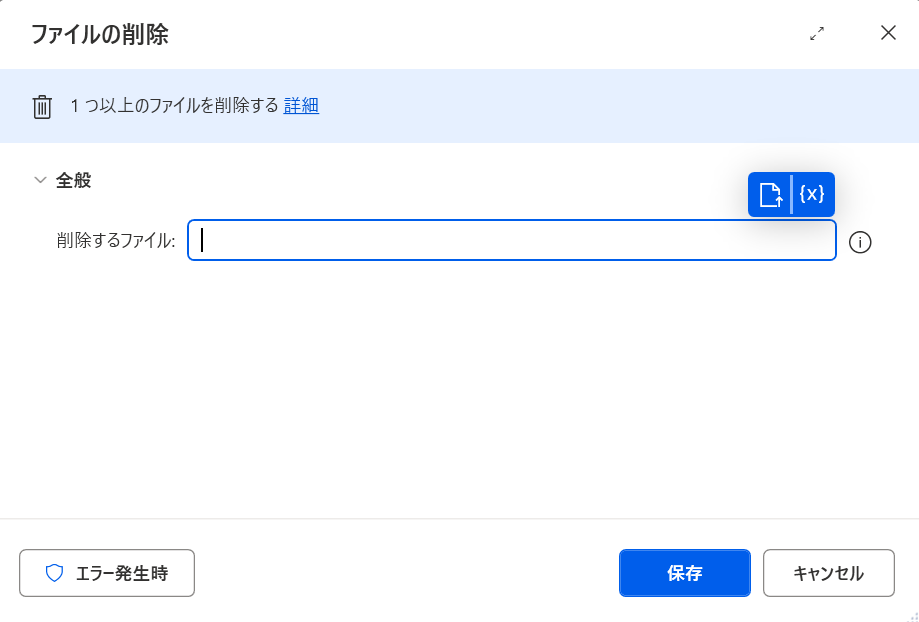Click the empty area below the input field
The height and width of the screenshot is (622, 919).
[x=459, y=389]
